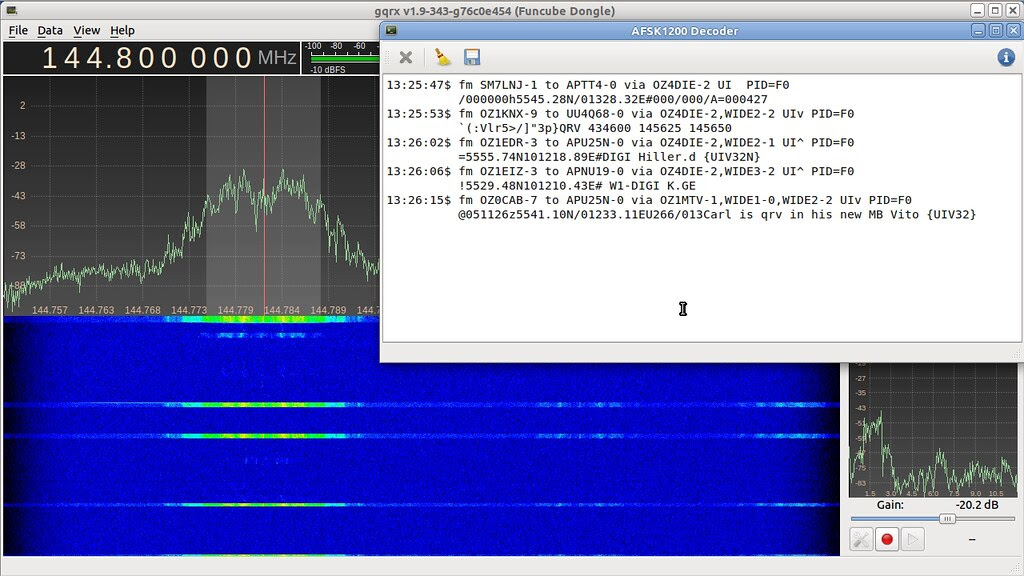This screenshot has width=1024, height=576.
Task: Save decoded packets using the floppy disk icon
Action: pos(472,57)
